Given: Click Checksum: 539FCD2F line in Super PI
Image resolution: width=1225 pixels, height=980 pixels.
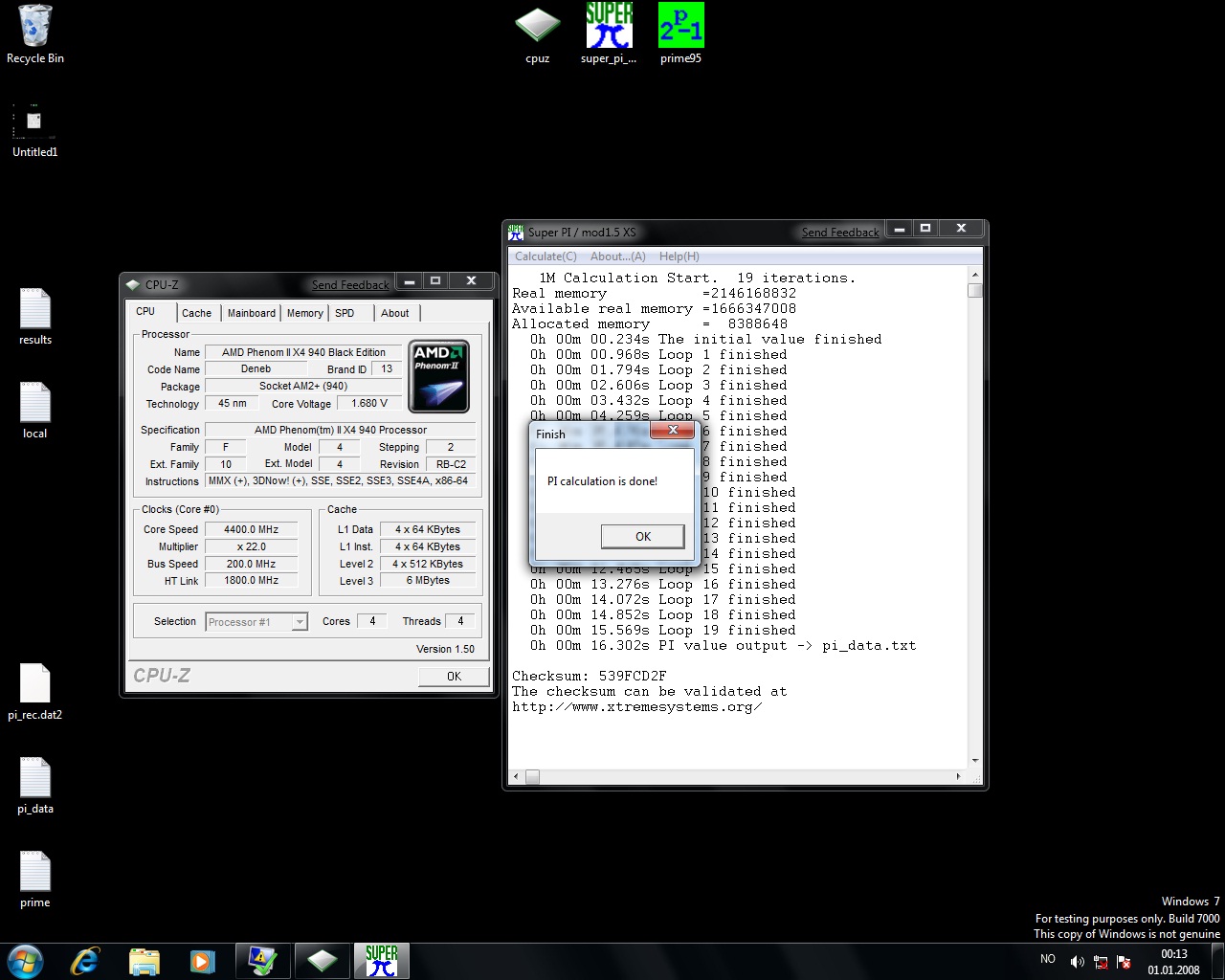Looking at the screenshot, I should [589, 676].
